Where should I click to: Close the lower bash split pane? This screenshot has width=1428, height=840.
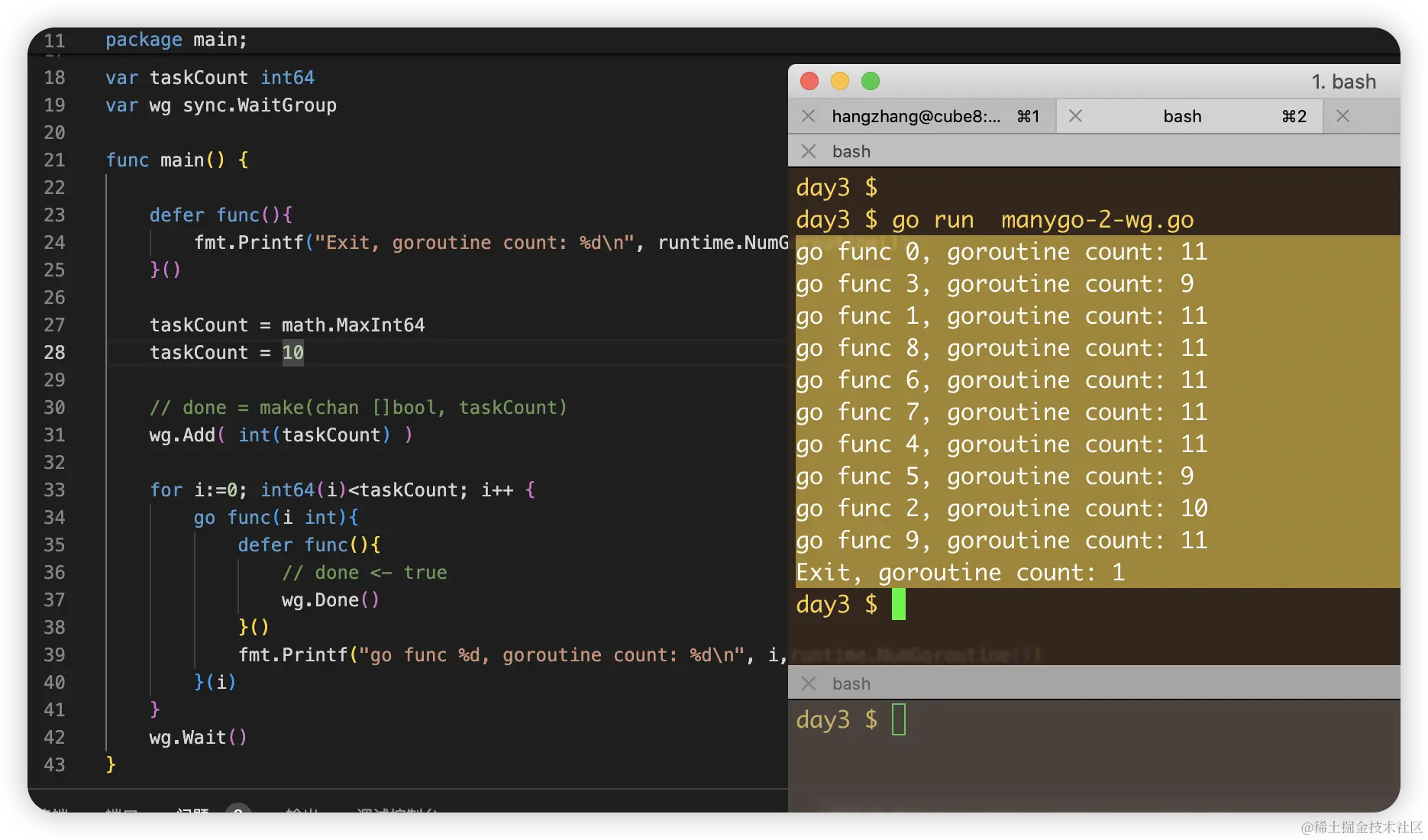point(808,683)
